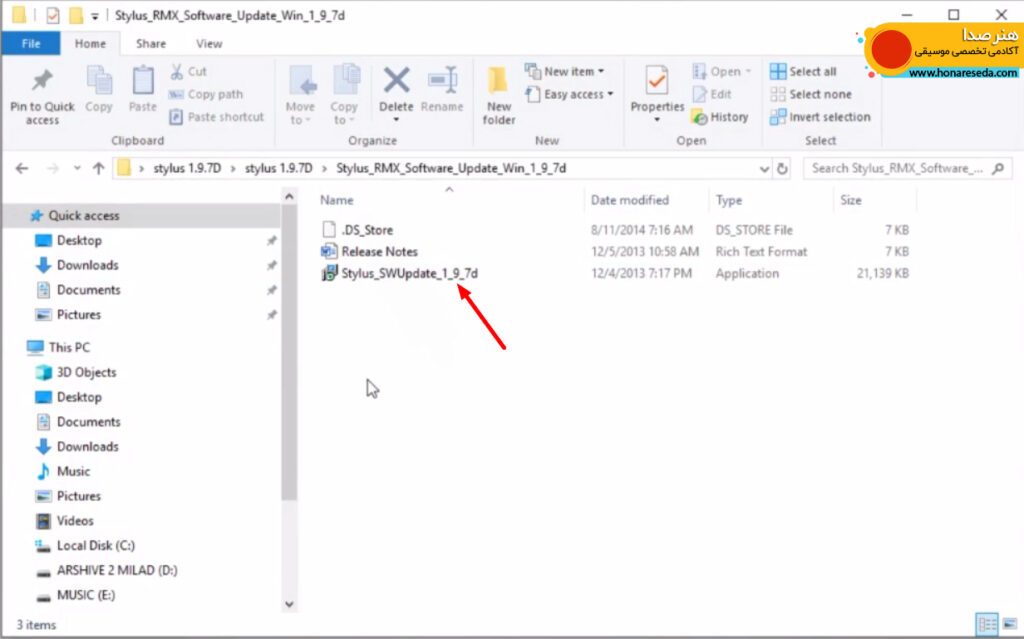Image resolution: width=1024 pixels, height=639 pixels.
Task: Open the View ribbon tab
Action: 209,44
